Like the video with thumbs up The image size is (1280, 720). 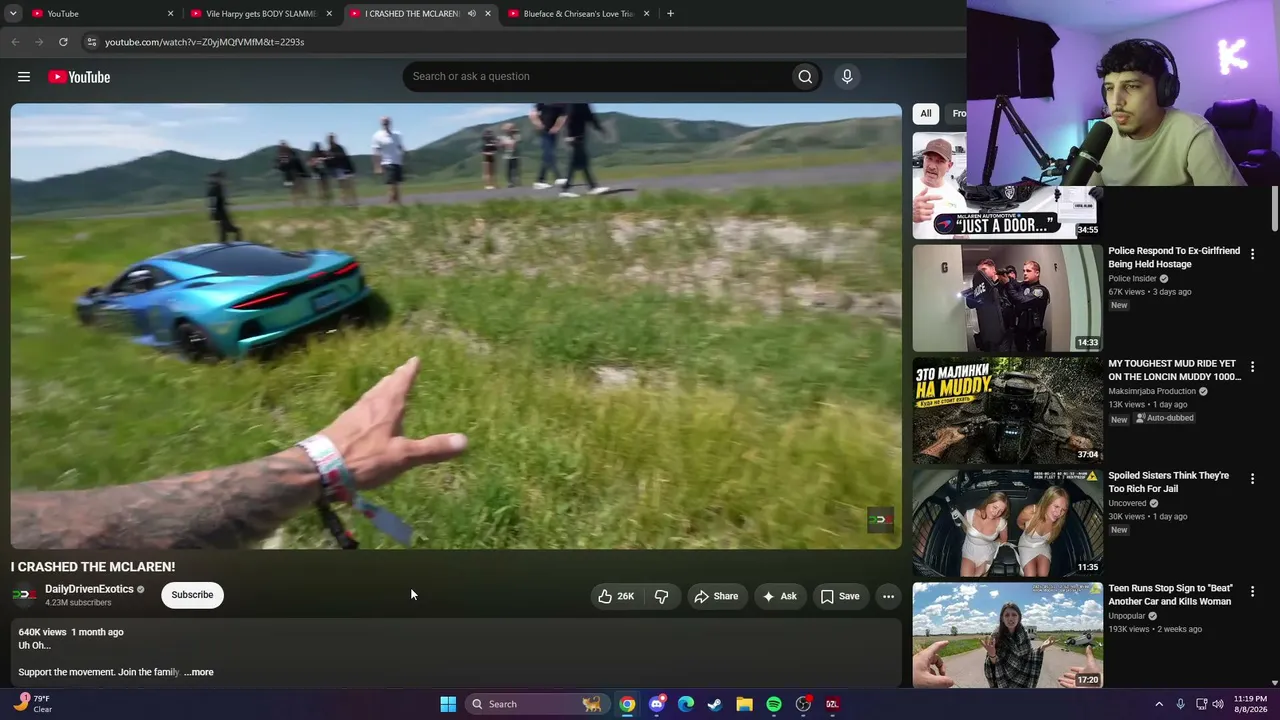(x=616, y=596)
